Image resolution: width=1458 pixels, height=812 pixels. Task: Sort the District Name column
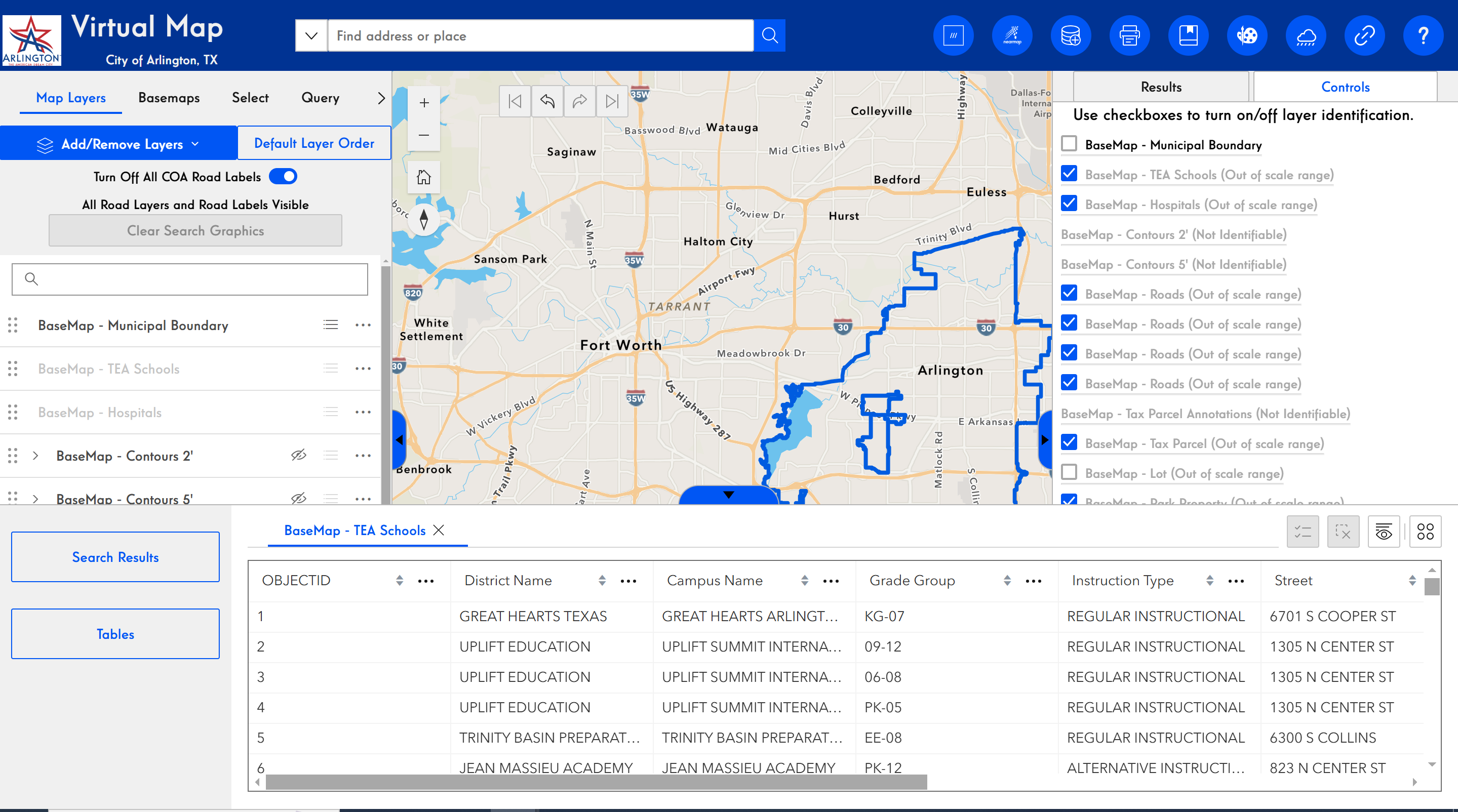pyautogui.click(x=601, y=580)
